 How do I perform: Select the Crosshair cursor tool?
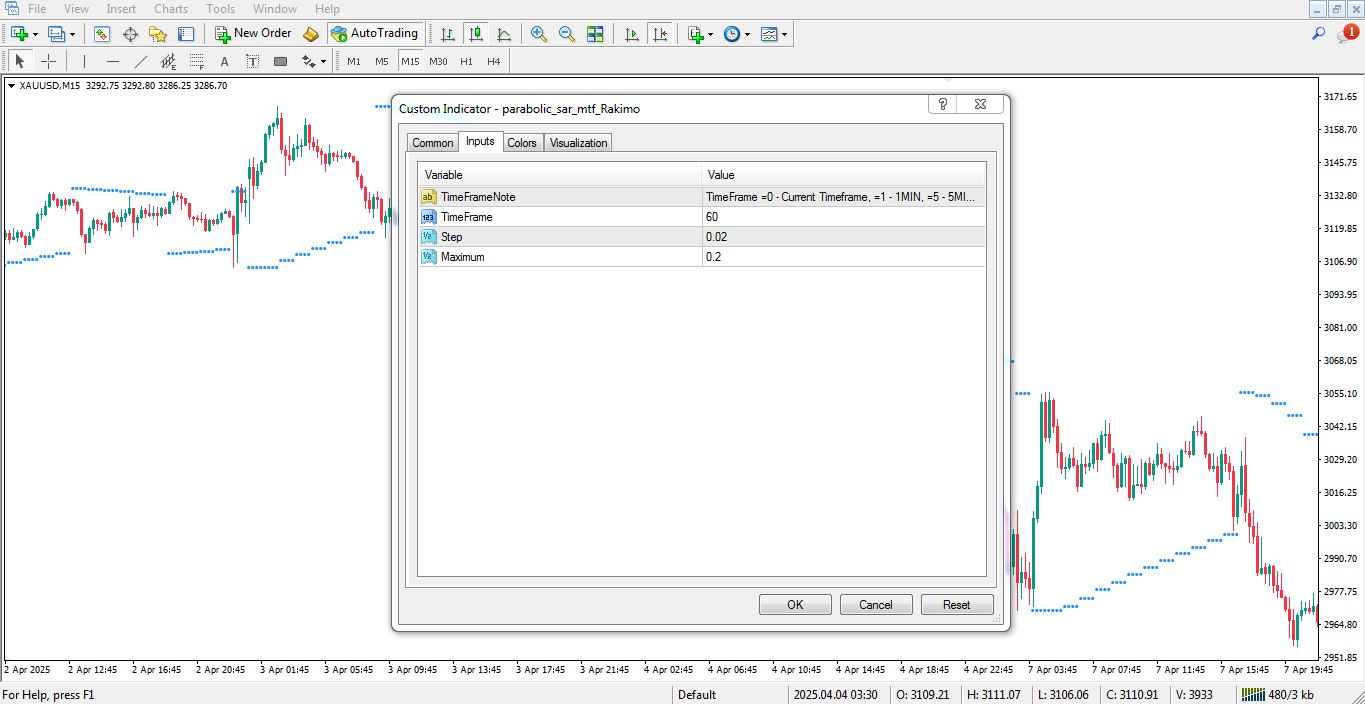pos(48,62)
